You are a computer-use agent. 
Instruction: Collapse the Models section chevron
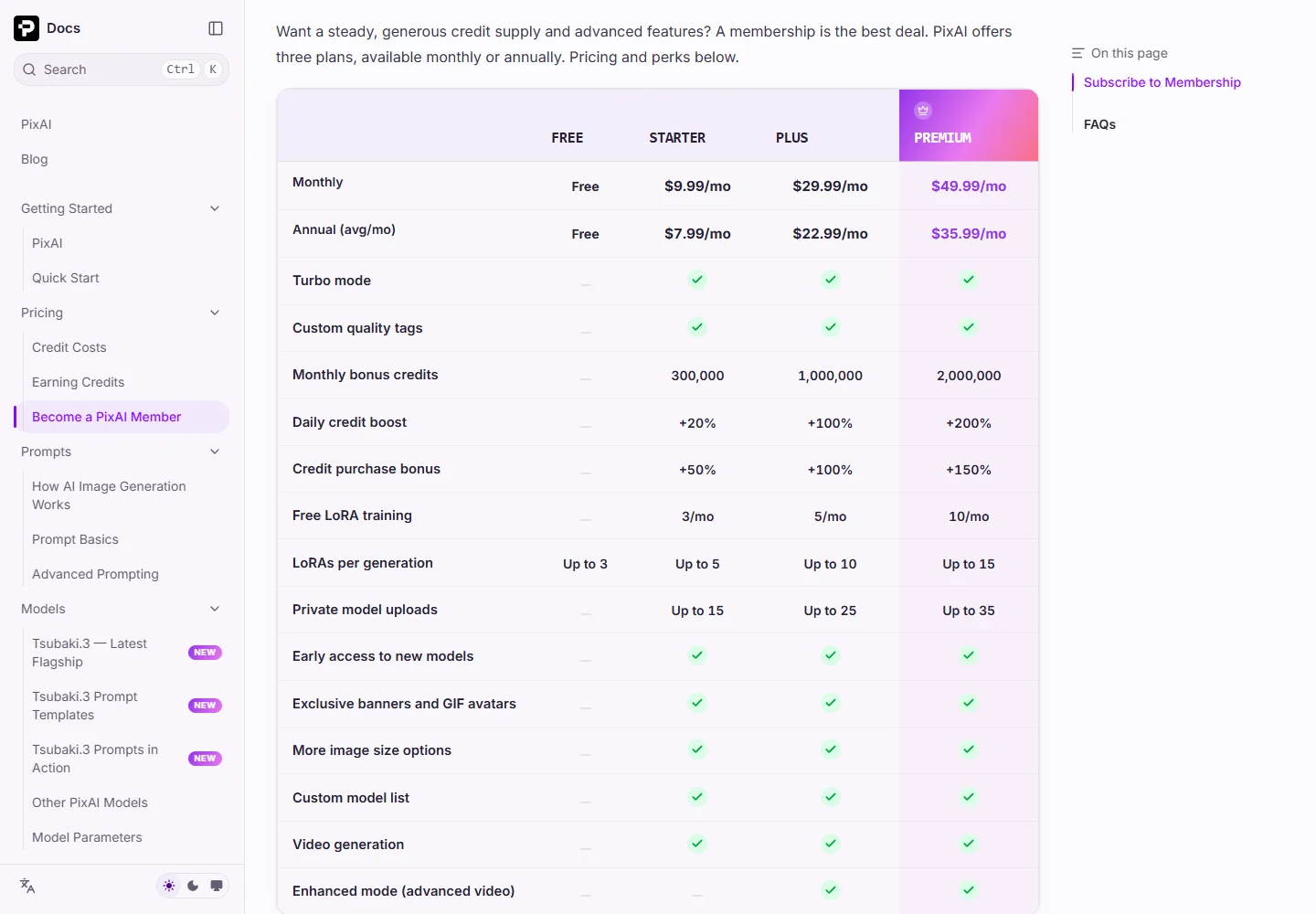coord(215,609)
